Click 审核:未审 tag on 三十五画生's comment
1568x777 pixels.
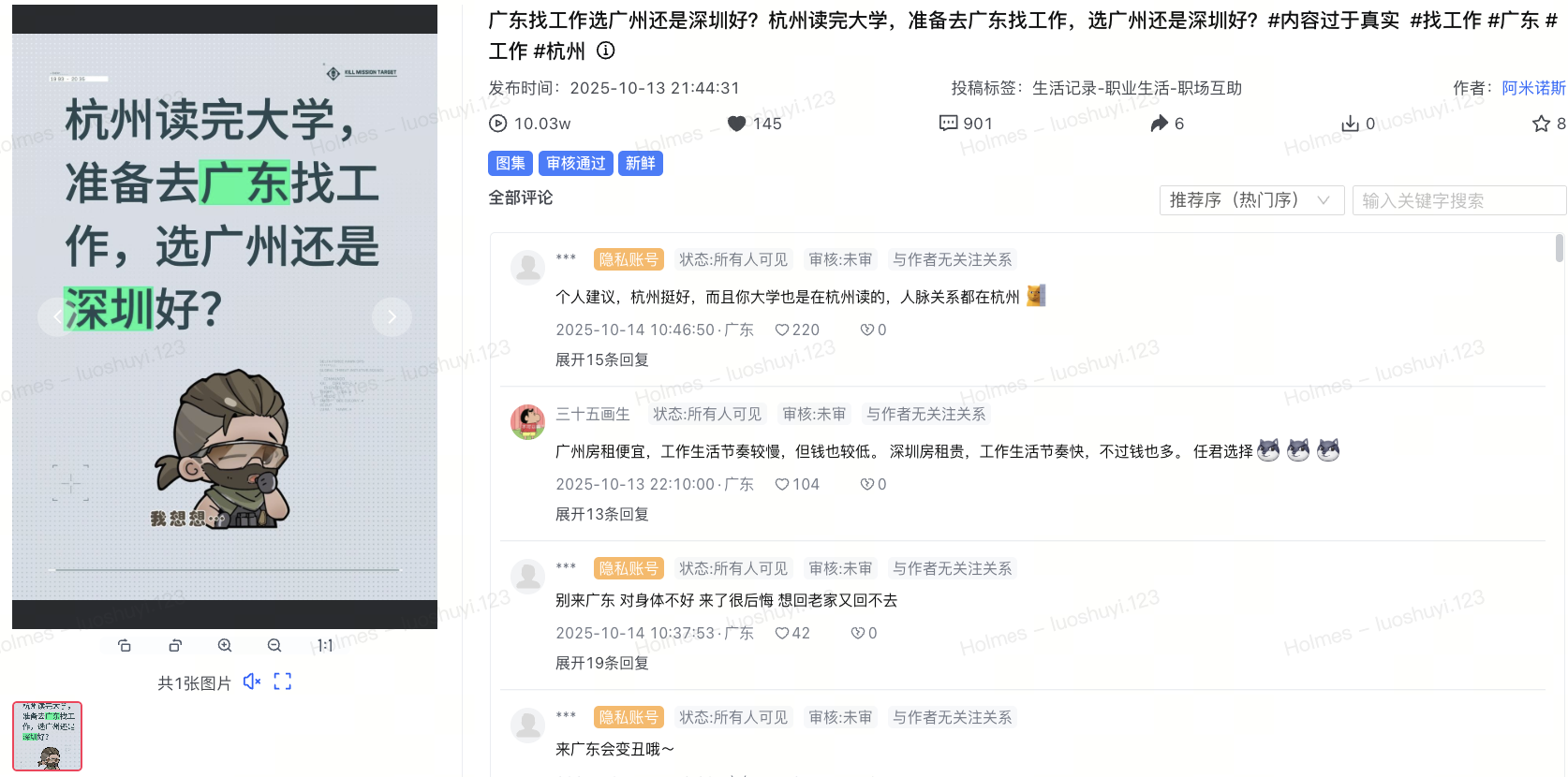click(814, 414)
